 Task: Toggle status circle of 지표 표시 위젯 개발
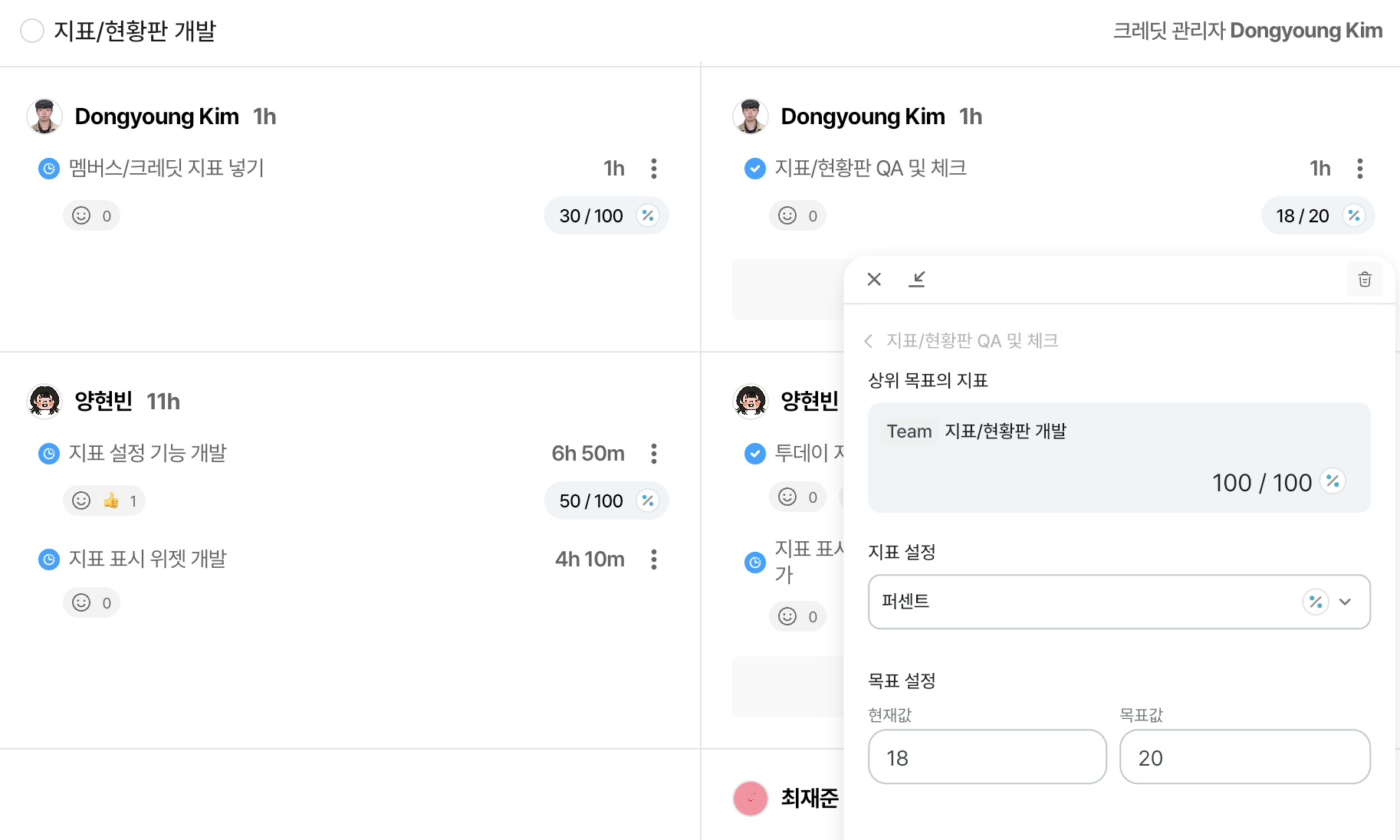[49, 559]
